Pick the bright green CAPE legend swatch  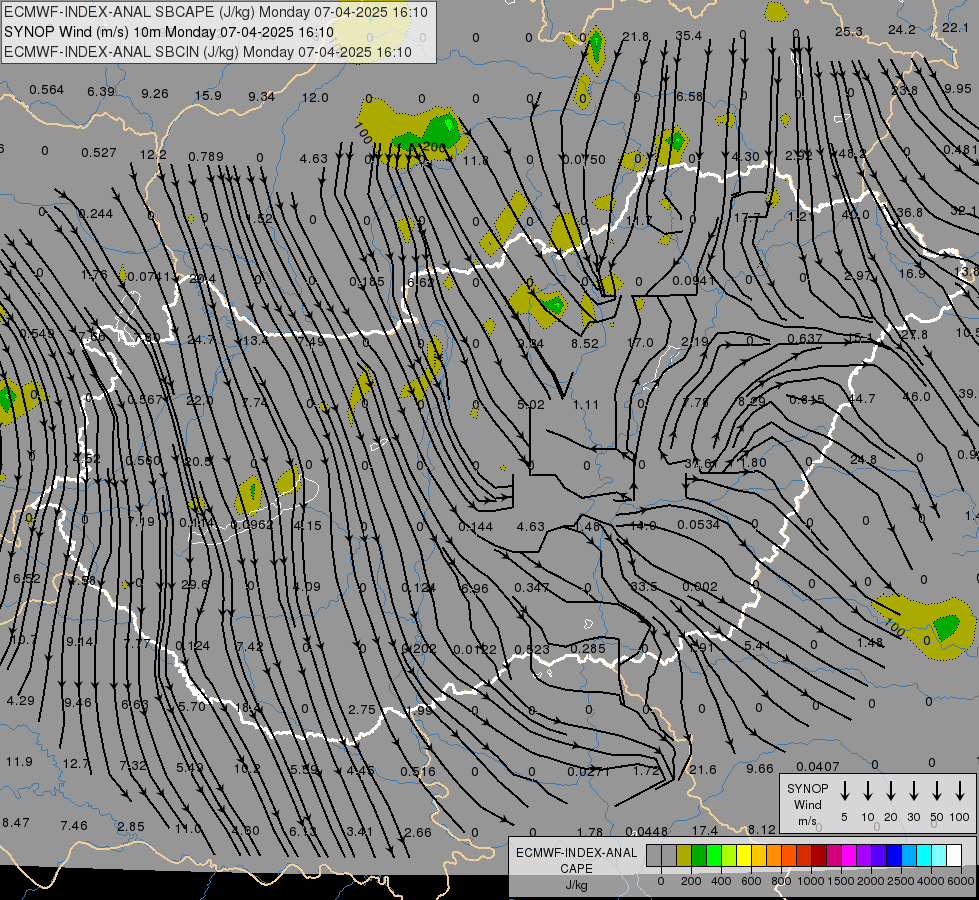click(x=714, y=856)
